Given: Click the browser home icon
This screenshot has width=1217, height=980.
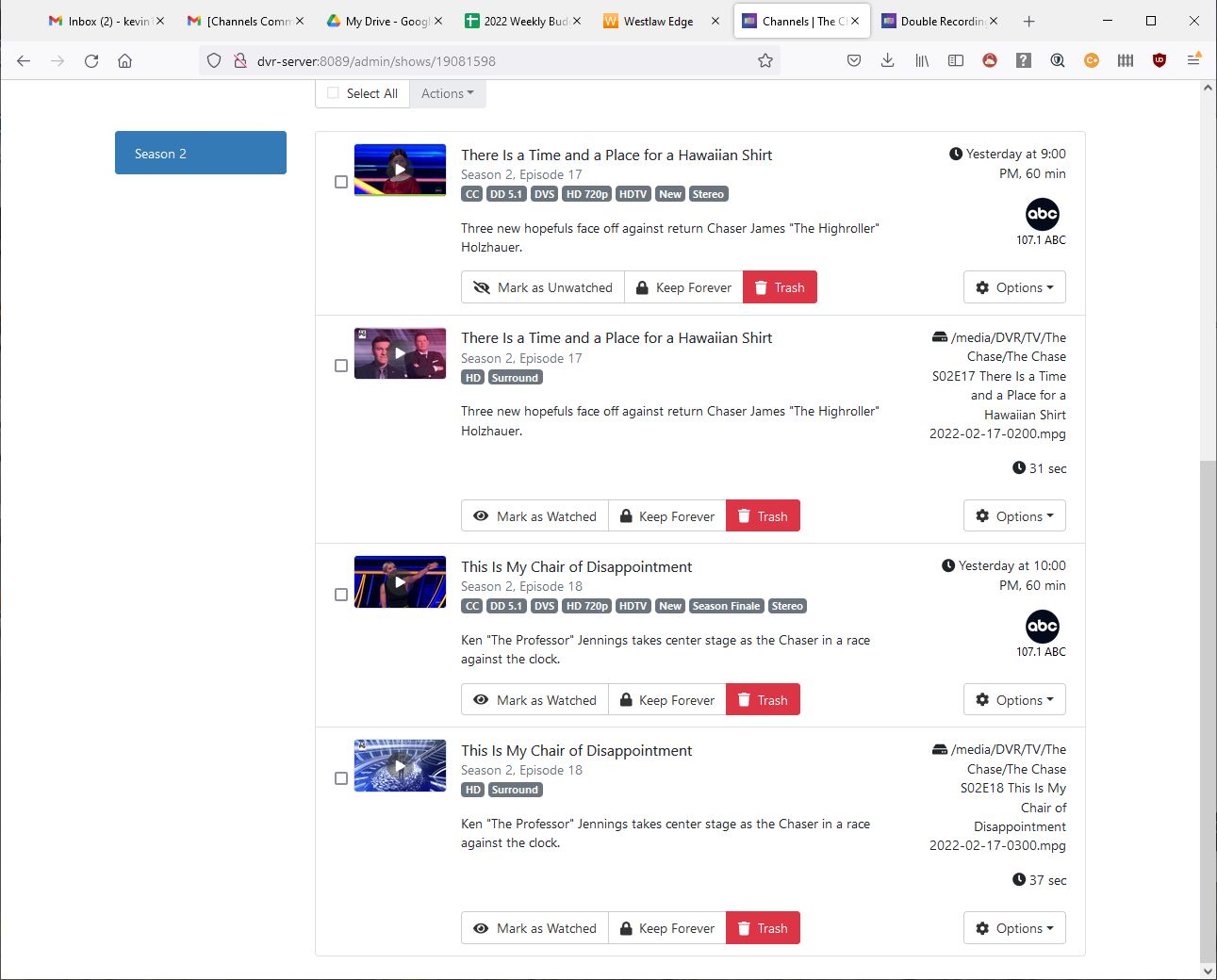Looking at the screenshot, I should coord(124,60).
